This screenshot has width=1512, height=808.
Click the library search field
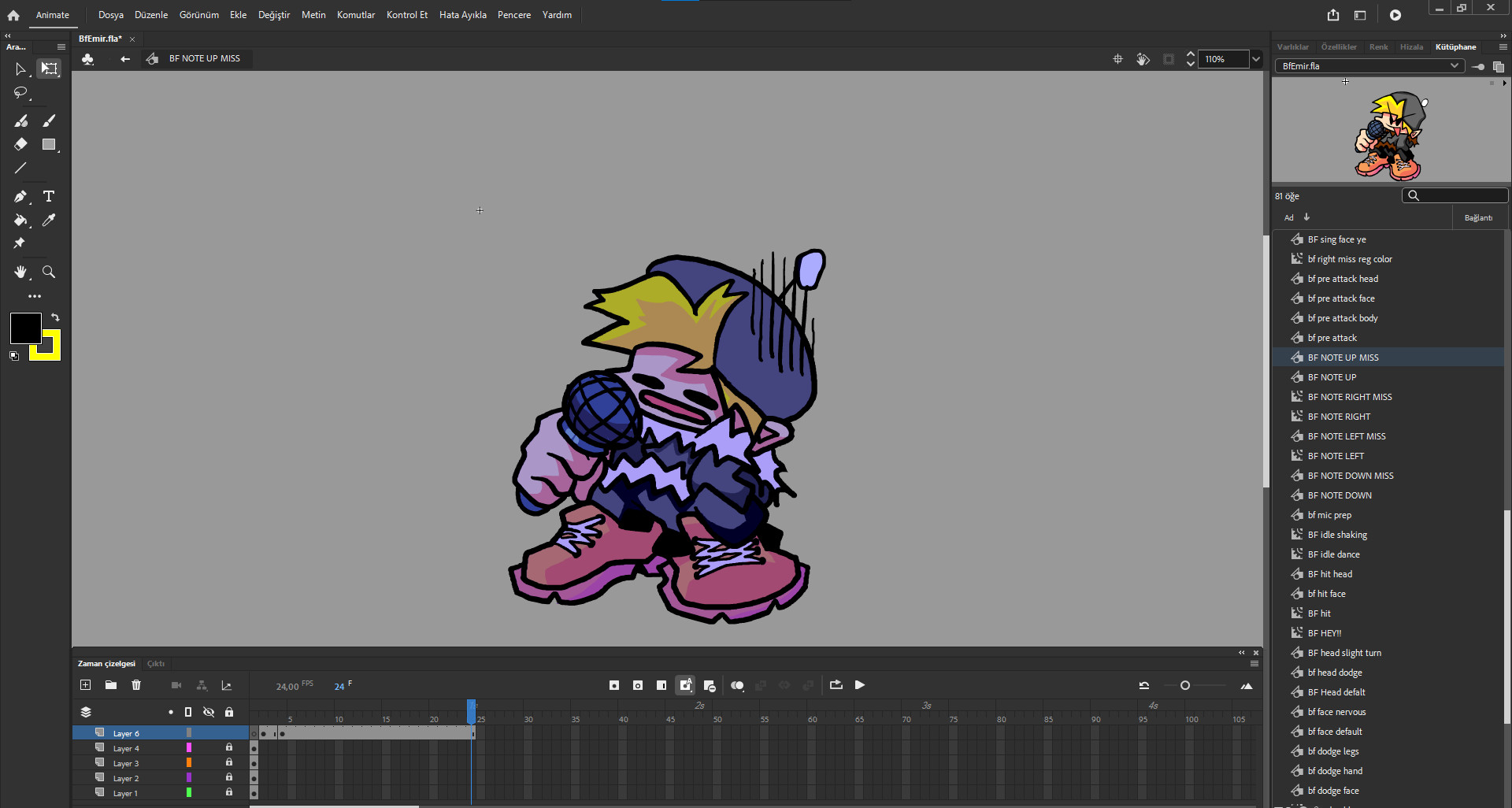click(1455, 195)
